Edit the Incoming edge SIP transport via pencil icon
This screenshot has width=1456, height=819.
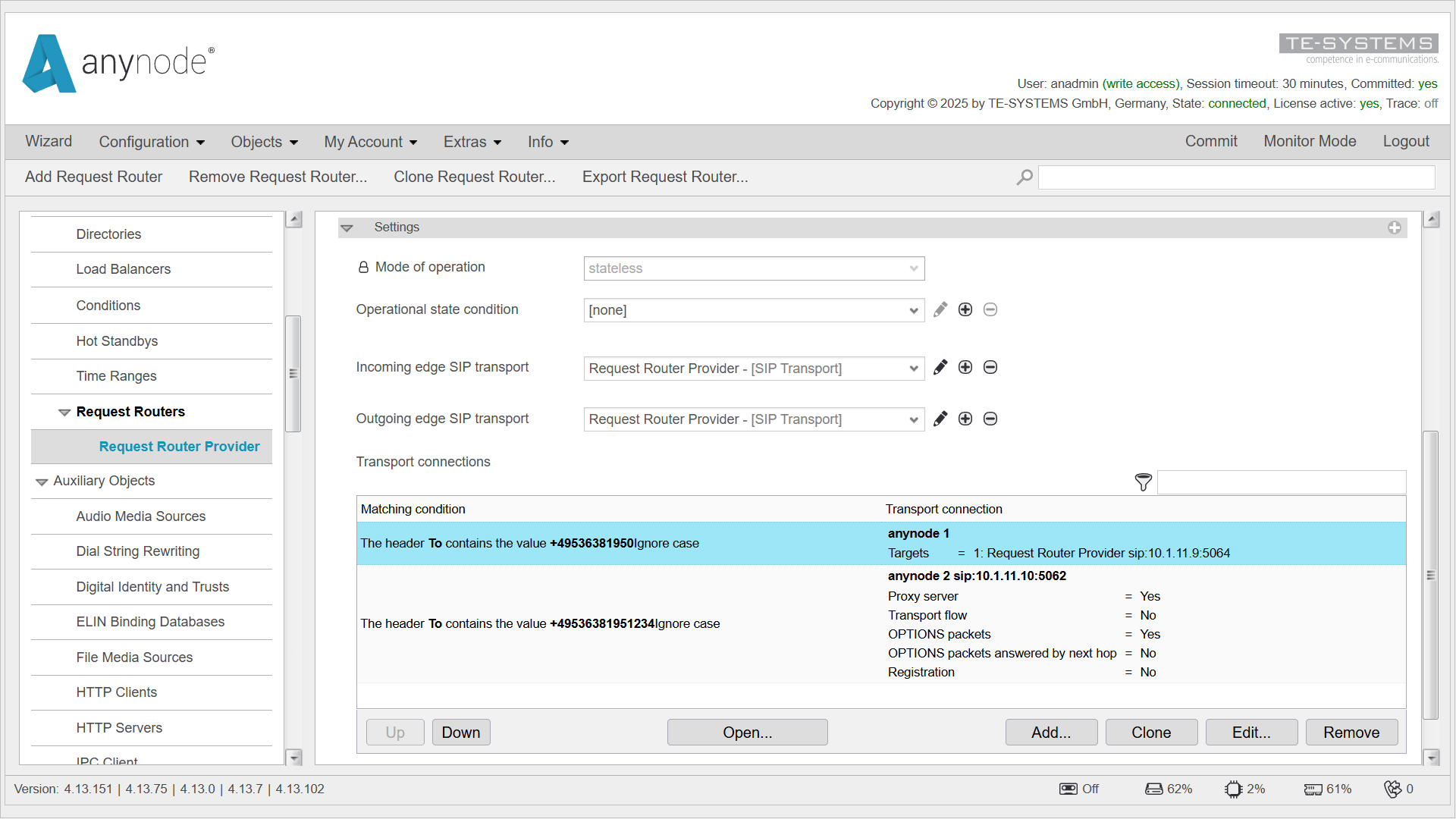(x=940, y=367)
